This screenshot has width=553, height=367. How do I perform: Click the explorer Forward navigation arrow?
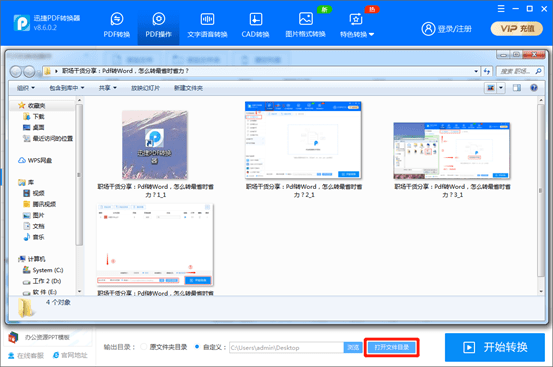click(x=29, y=72)
